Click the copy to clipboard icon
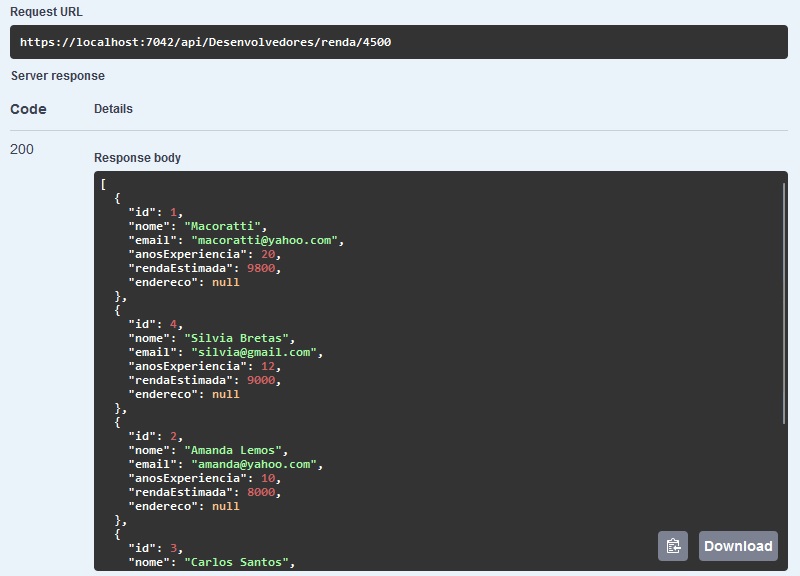 pyautogui.click(x=673, y=546)
